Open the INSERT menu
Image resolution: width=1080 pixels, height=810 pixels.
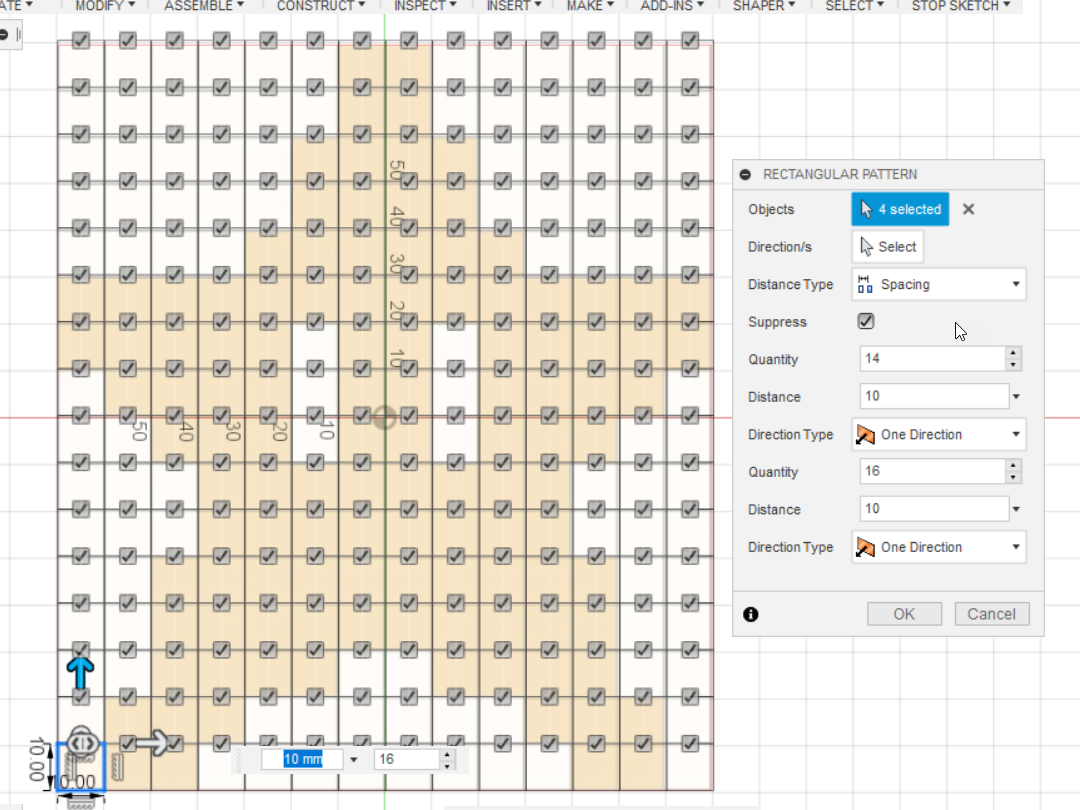click(513, 6)
